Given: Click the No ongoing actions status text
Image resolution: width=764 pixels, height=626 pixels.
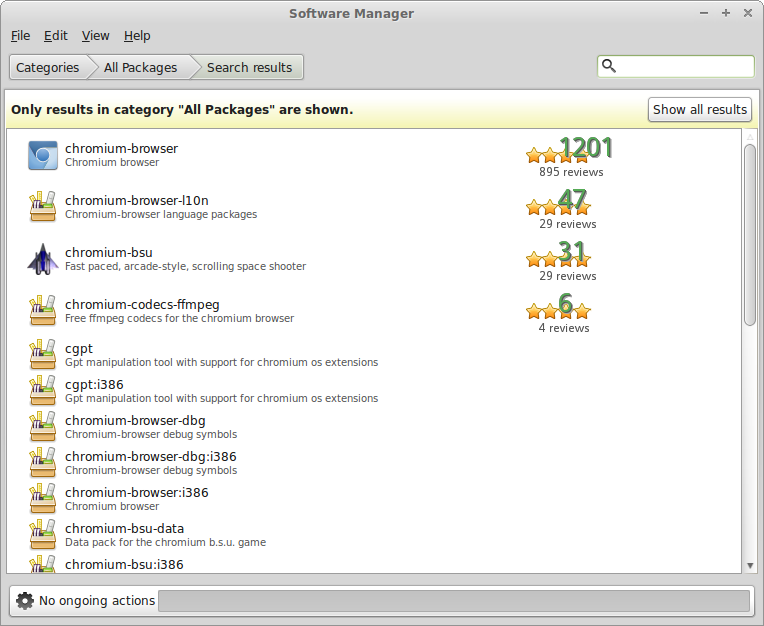Looking at the screenshot, I should tap(97, 601).
